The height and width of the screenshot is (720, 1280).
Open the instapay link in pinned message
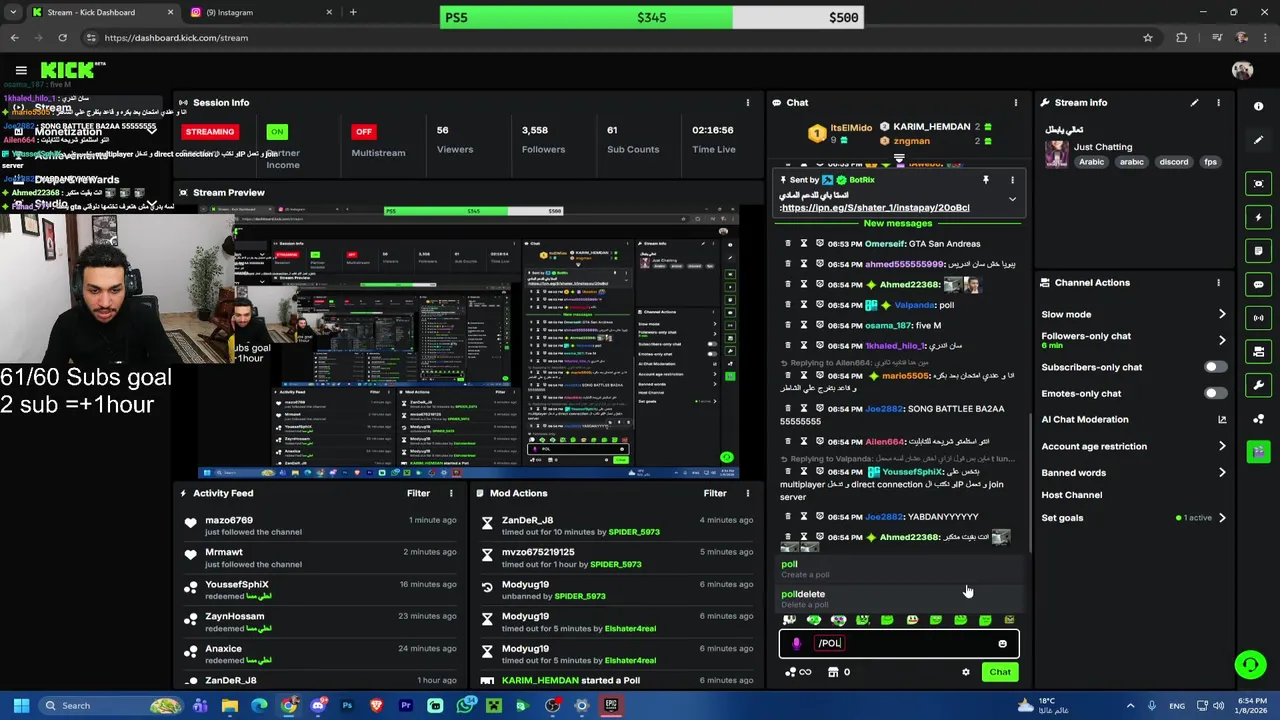click(875, 208)
